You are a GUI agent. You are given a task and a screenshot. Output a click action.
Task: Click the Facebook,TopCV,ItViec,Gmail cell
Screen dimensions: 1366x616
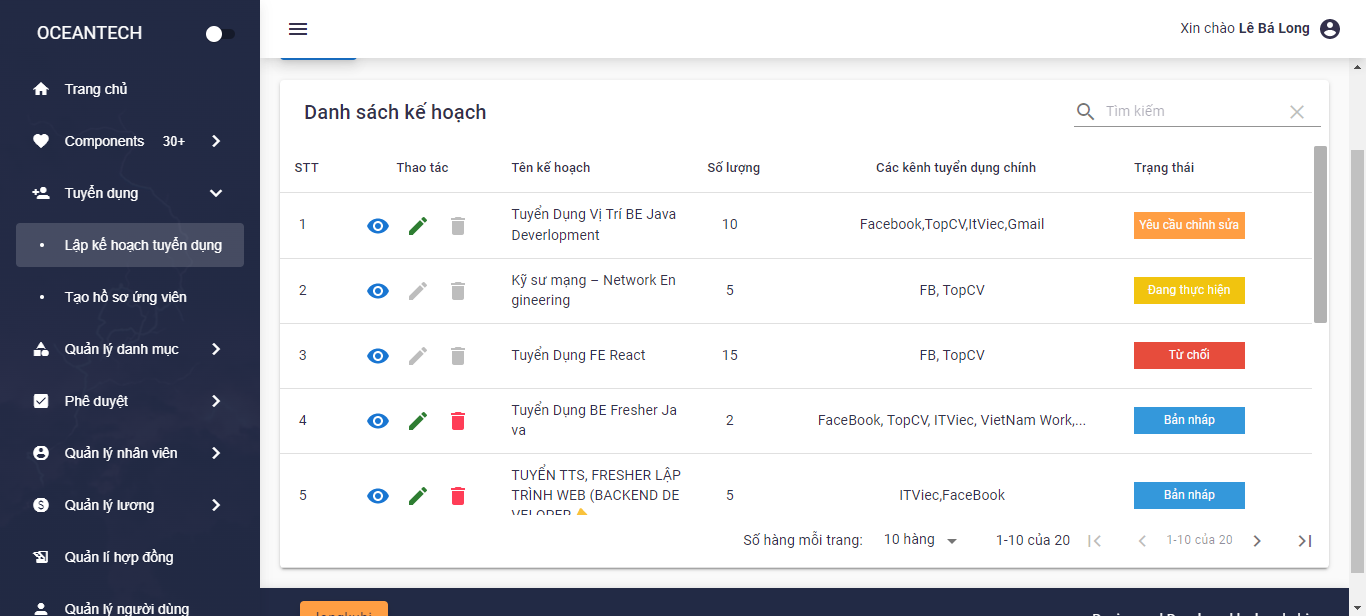tap(952, 224)
